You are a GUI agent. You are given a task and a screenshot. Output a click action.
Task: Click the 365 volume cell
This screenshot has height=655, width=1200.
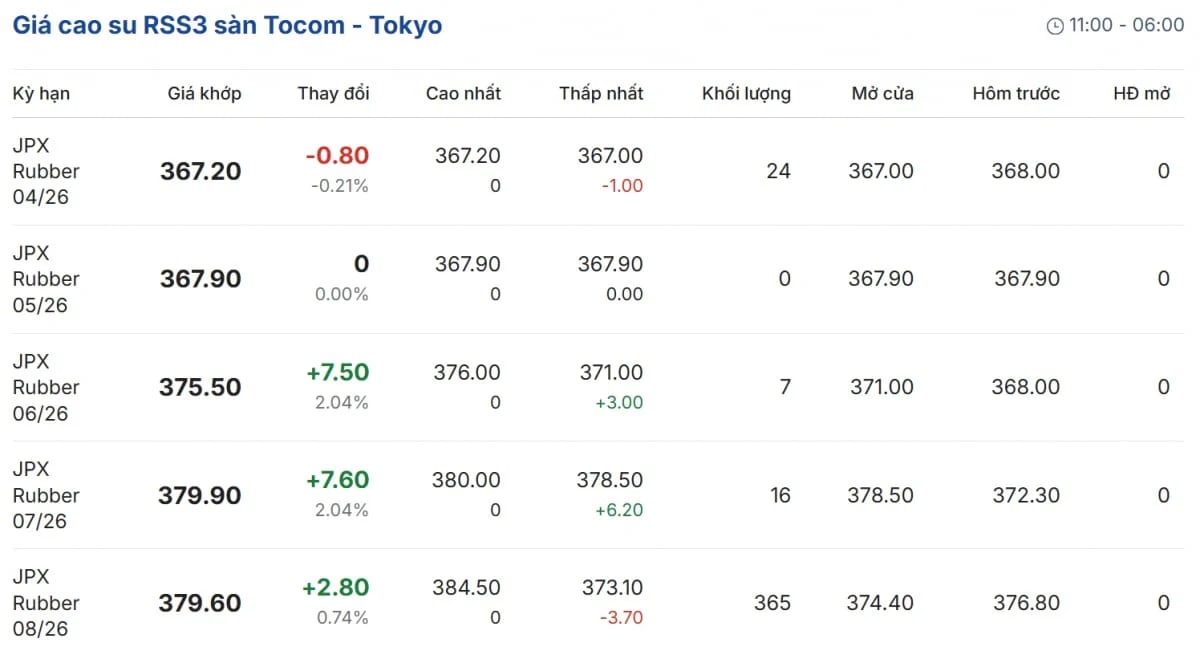click(x=772, y=603)
